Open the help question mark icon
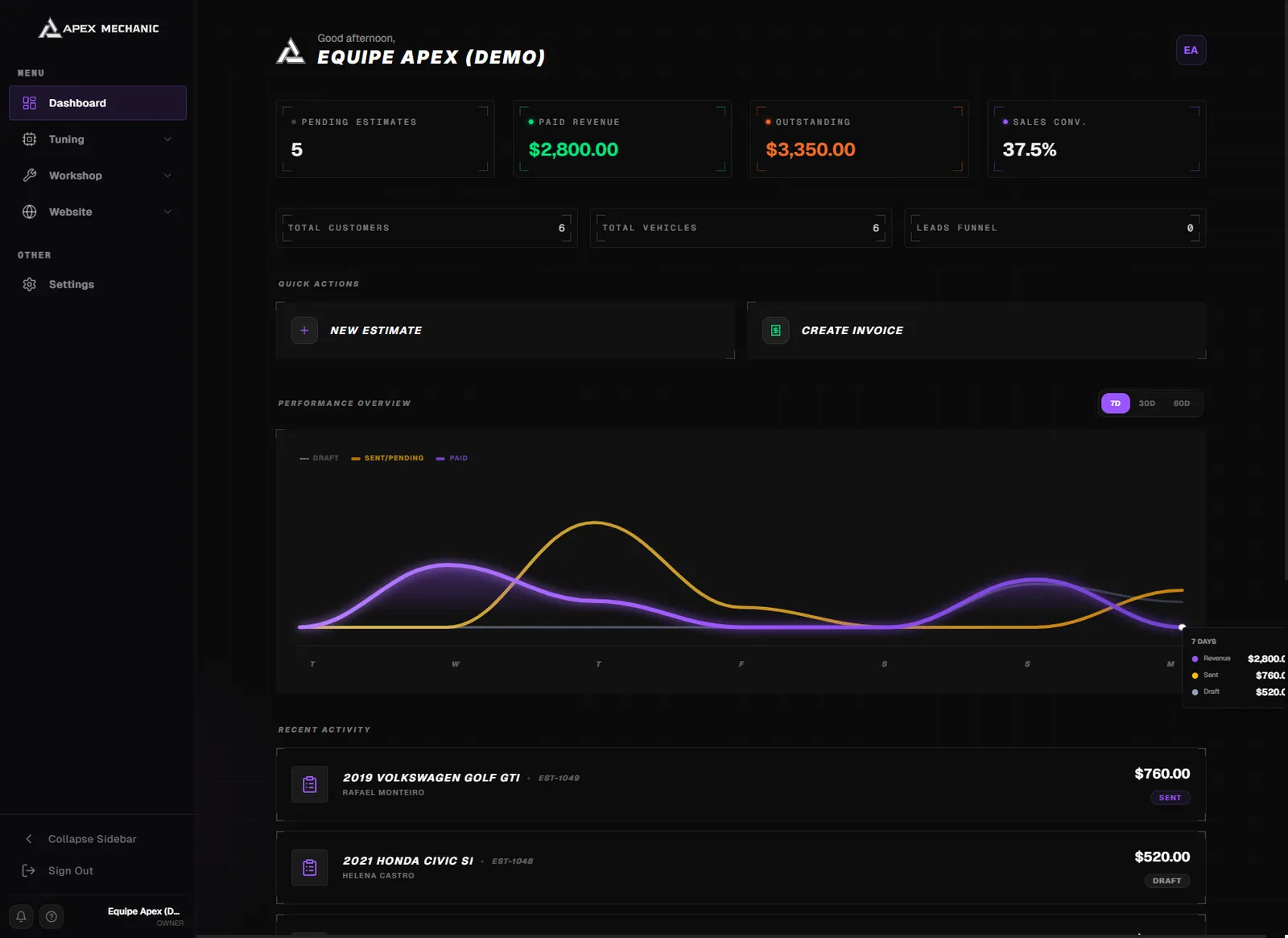The width and height of the screenshot is (1288, 938). point(52,916)
